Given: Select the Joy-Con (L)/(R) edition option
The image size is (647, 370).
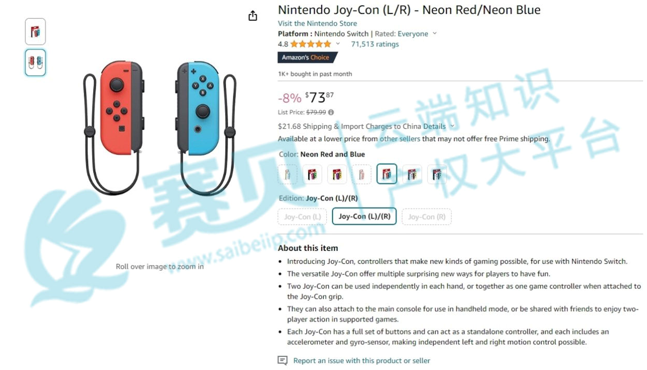Looking at the screenshot, I should pyautogui.click(x=364, y=216).
